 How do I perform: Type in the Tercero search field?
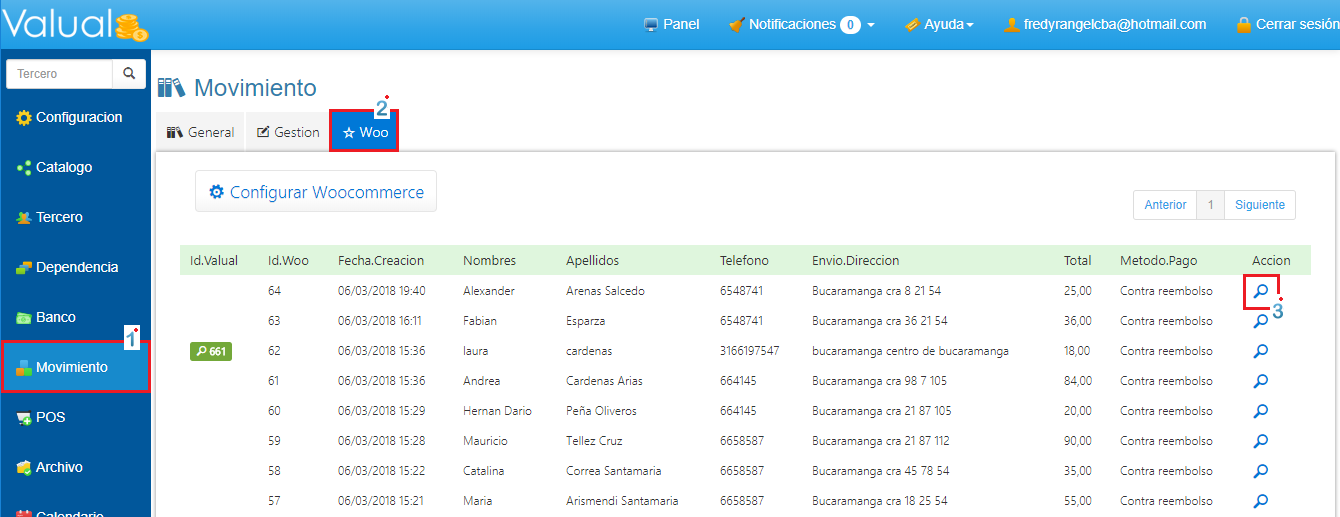(x=59, y=74)
